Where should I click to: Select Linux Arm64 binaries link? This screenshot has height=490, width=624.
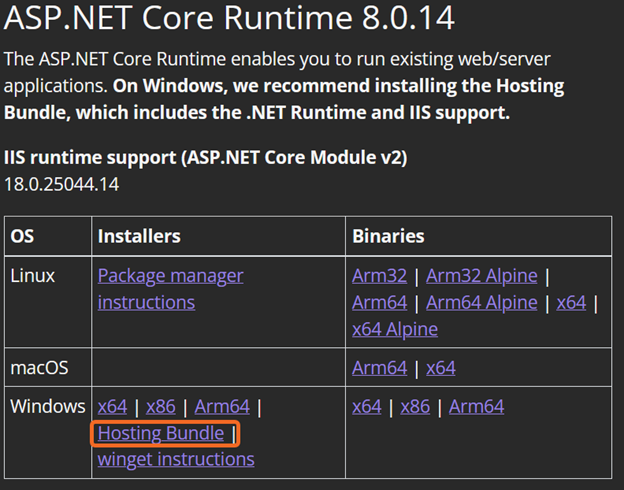pyautogui.click(x=379, y=302)
